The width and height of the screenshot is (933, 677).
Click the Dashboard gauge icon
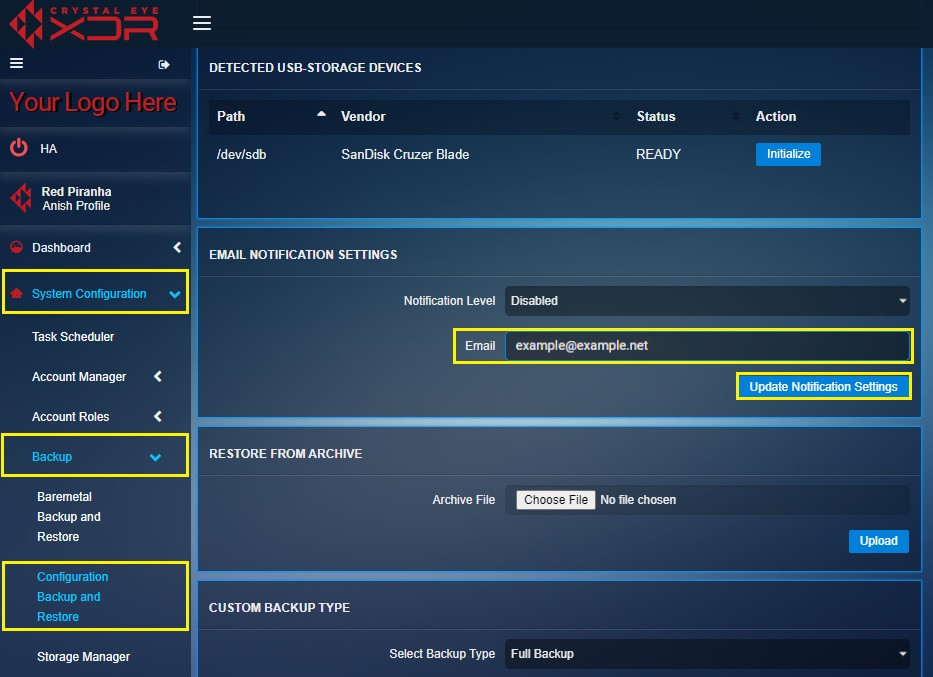[x=17, y=247]
